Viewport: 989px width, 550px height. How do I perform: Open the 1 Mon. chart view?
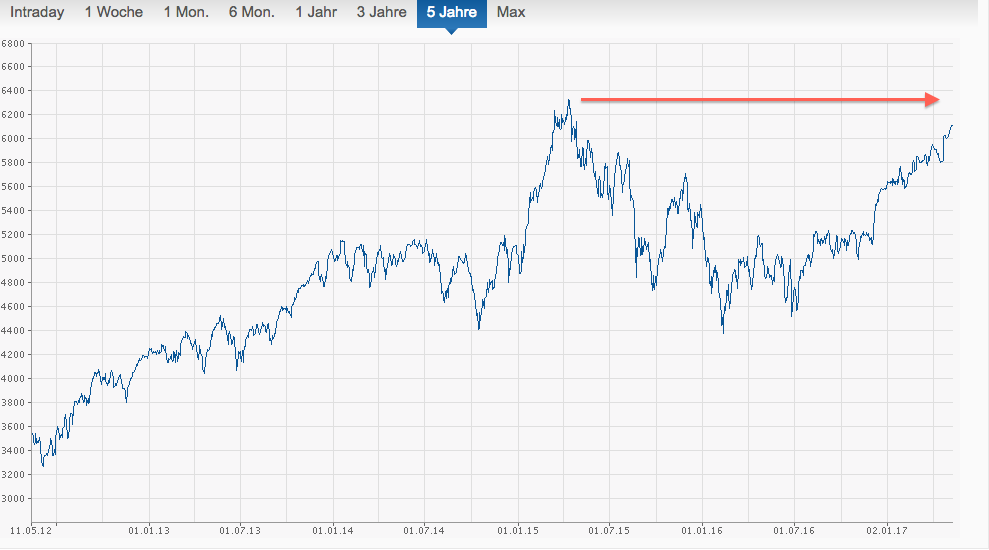coord(186,13)
